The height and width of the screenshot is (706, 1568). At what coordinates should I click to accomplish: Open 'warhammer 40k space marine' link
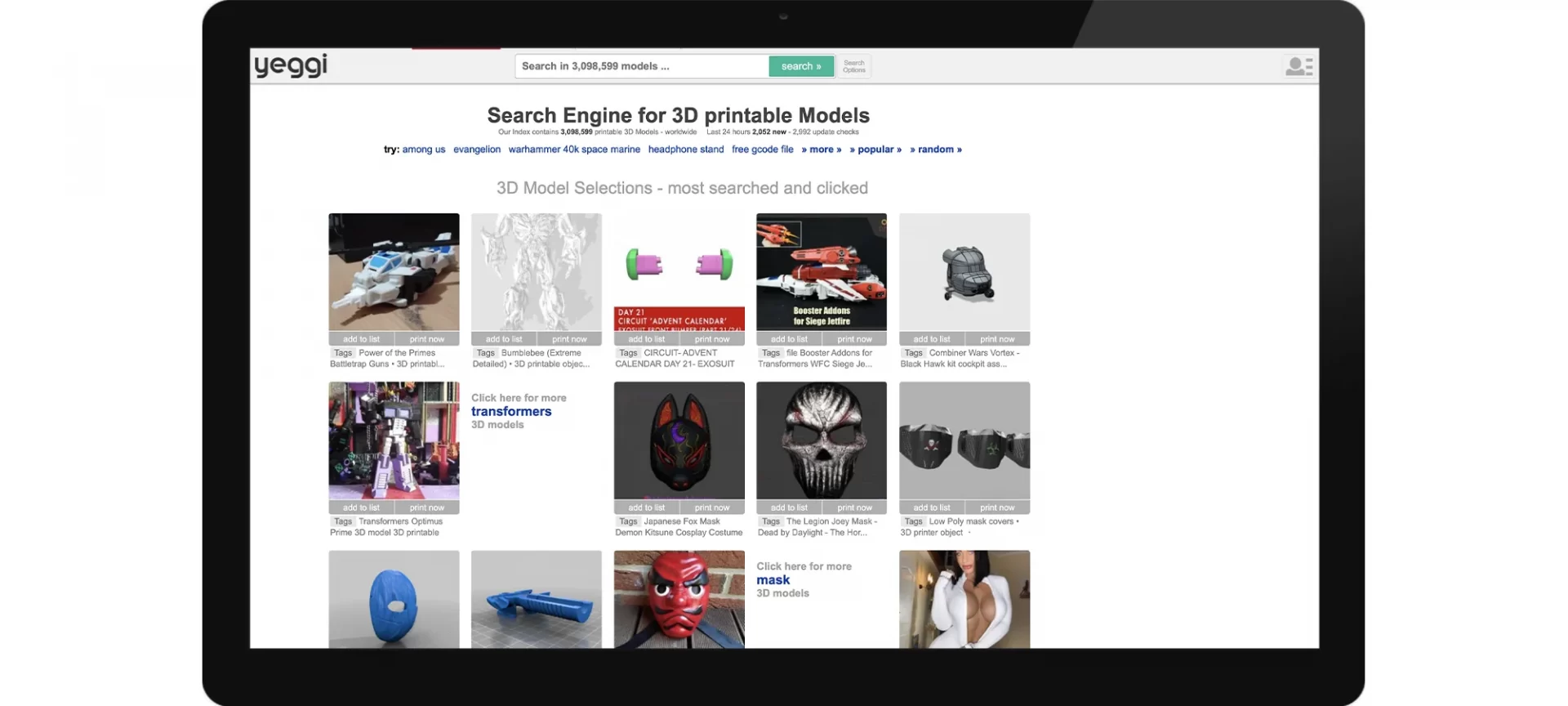574,150
